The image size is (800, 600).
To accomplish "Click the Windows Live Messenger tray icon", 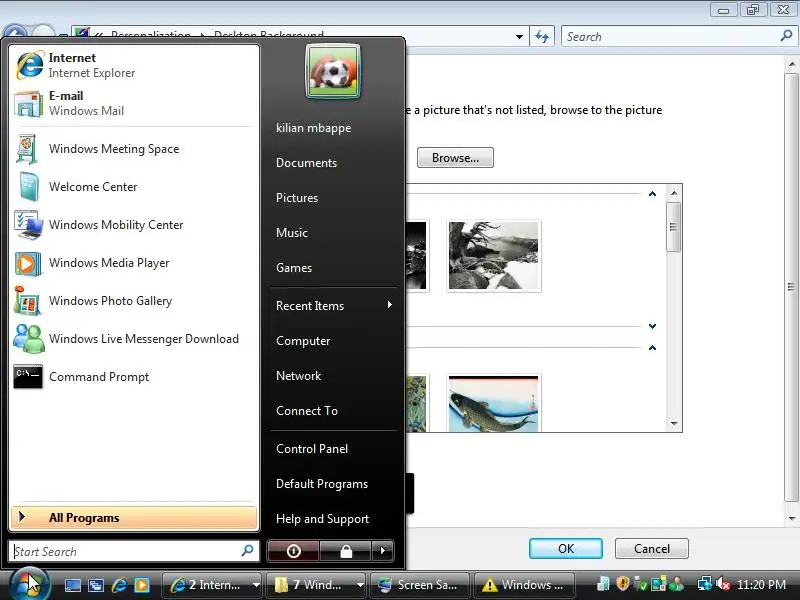I will pos(677,584).
